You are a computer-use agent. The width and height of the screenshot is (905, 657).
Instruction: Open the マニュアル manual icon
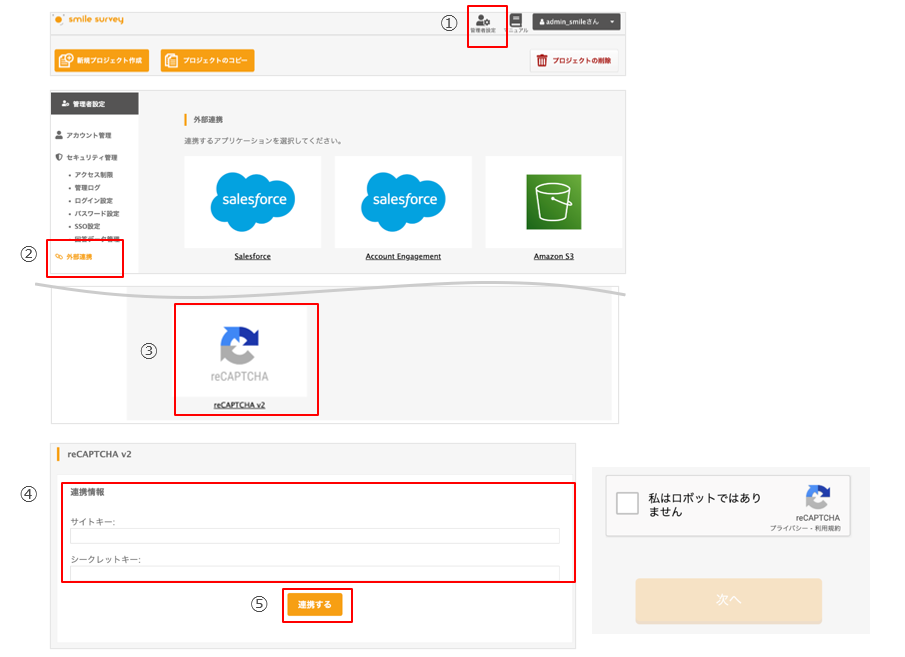(x=516, y=24)
